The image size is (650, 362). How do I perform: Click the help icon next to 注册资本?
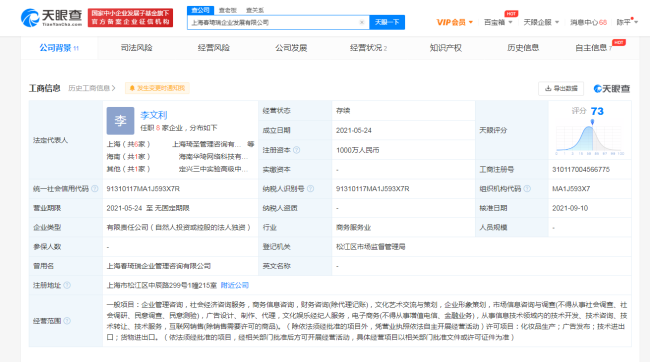(296, 150)
